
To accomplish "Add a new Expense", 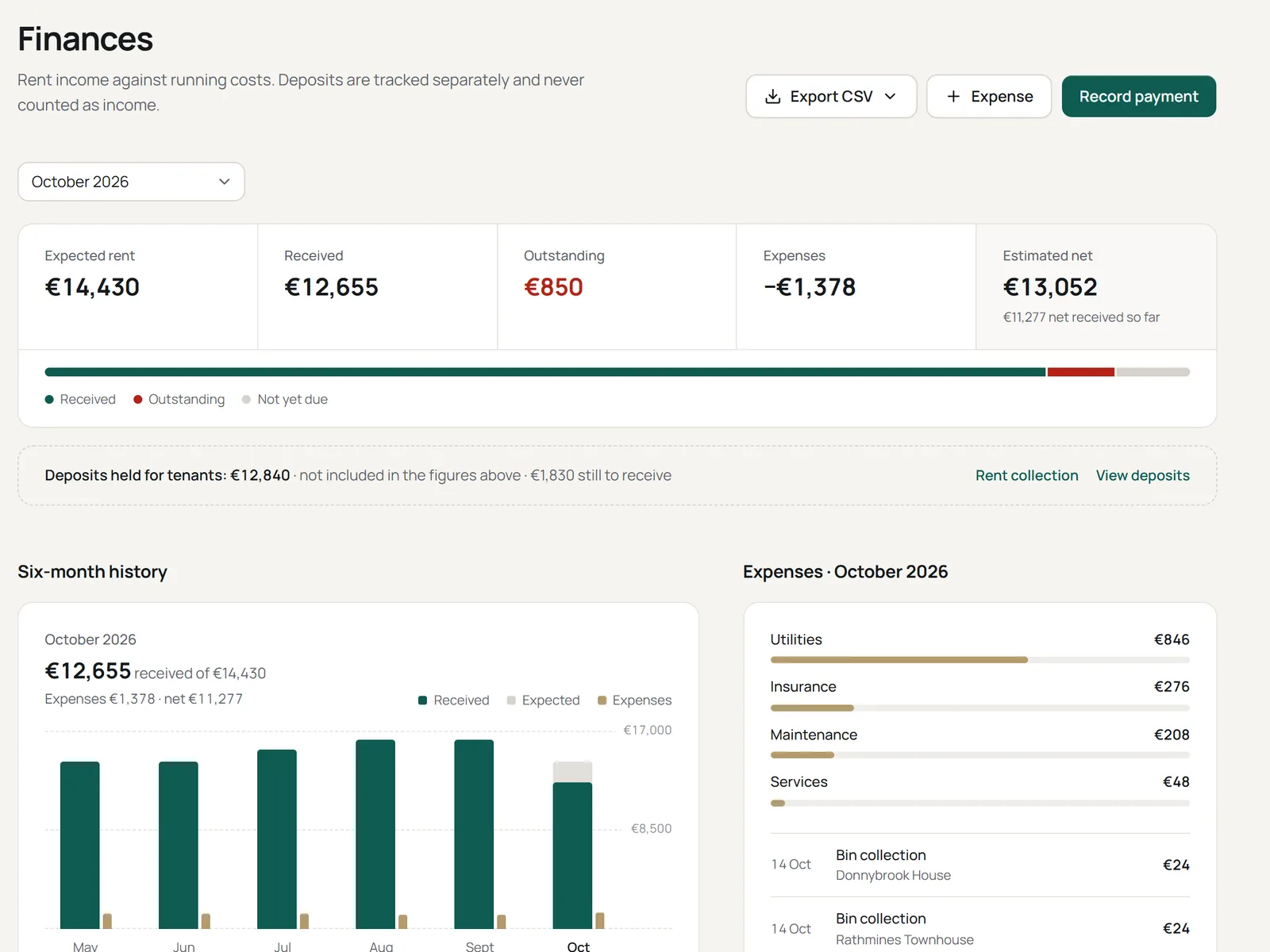I will pyautogui.click(x=989, y=97).
